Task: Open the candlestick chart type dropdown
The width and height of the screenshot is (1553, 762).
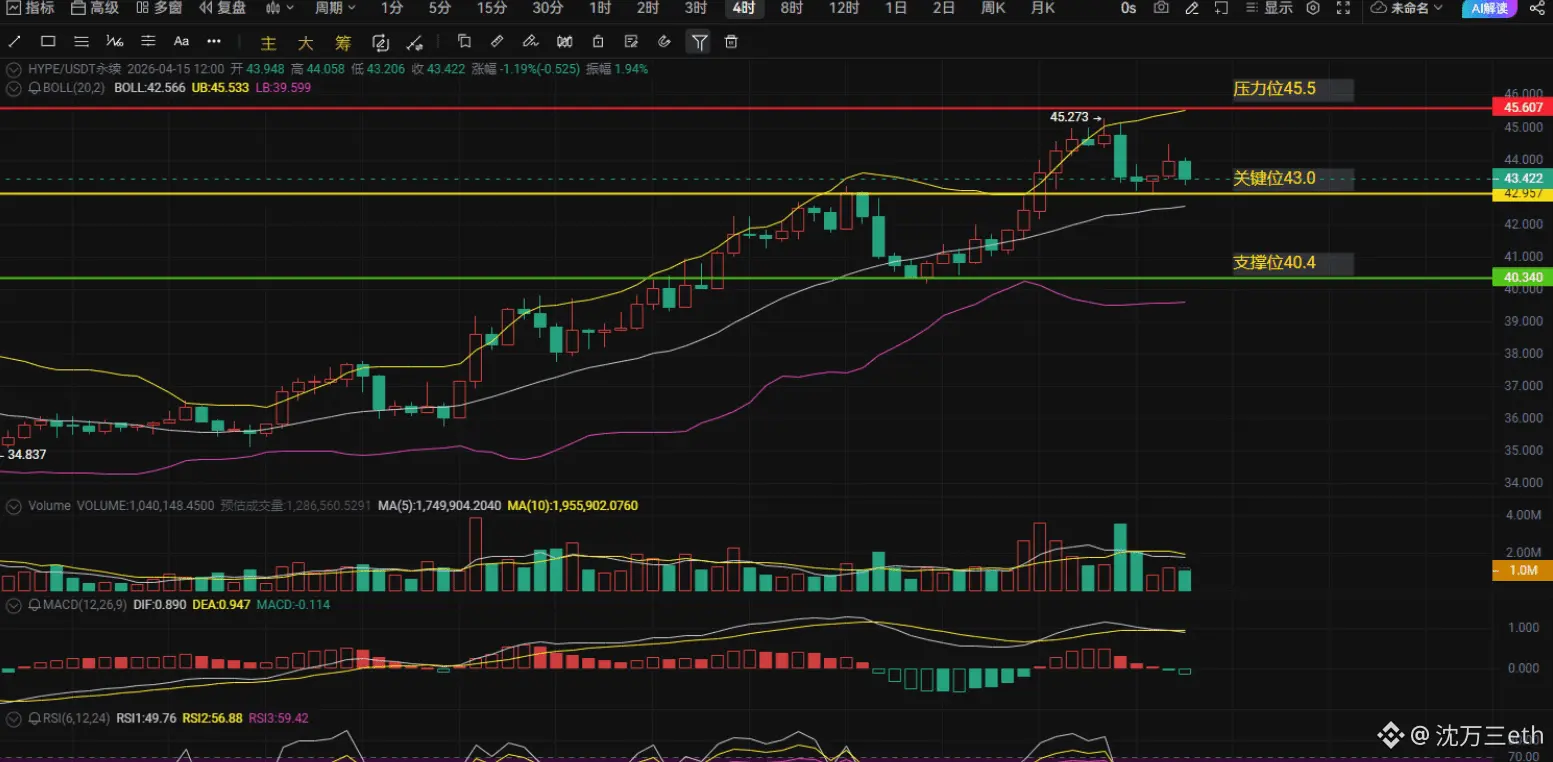Action: click(280, 8)
